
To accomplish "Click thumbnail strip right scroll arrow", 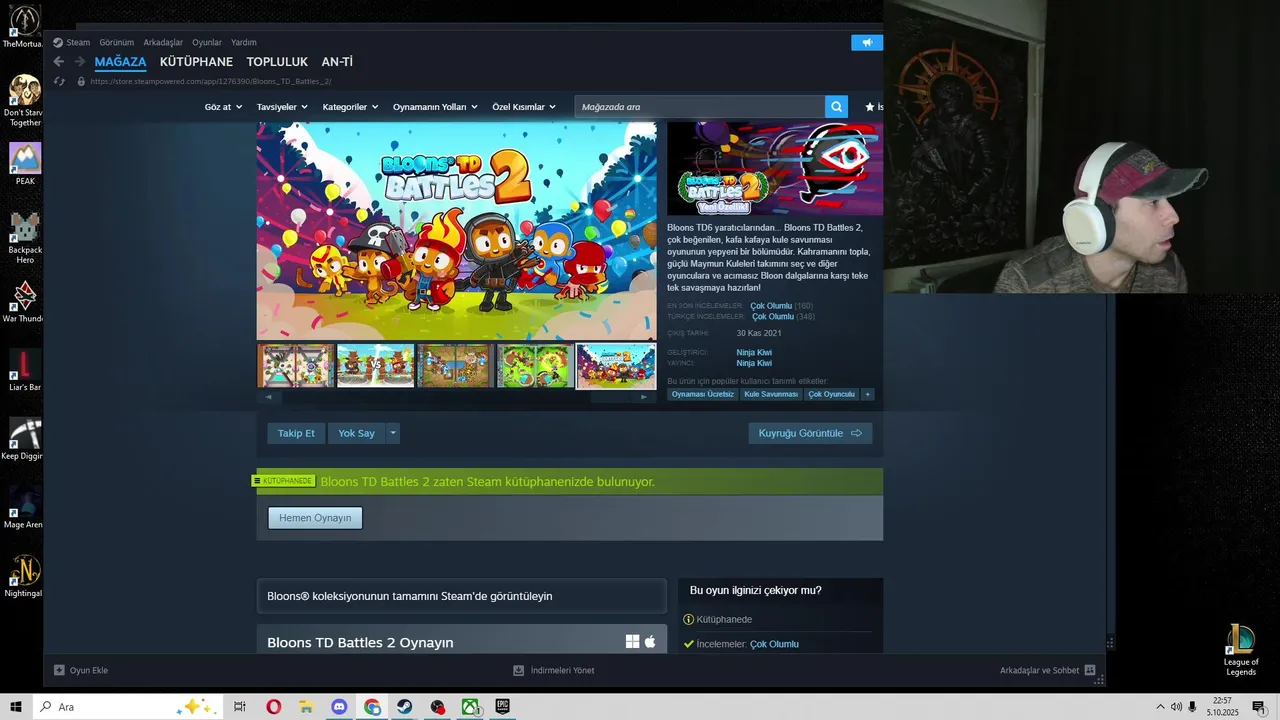I will pyautogui.click(x=643, y=397).
